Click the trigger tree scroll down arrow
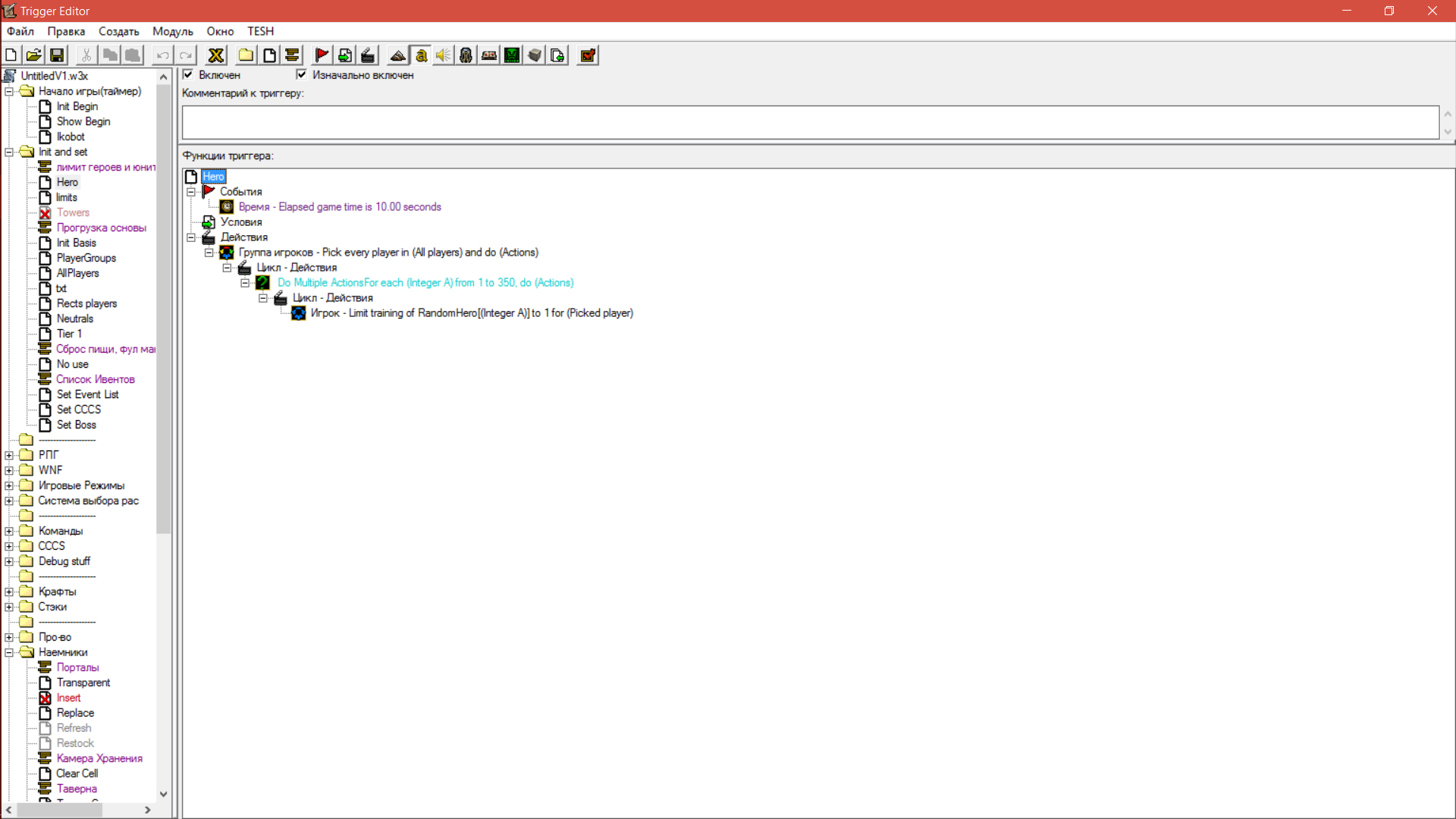 [163, 794]
